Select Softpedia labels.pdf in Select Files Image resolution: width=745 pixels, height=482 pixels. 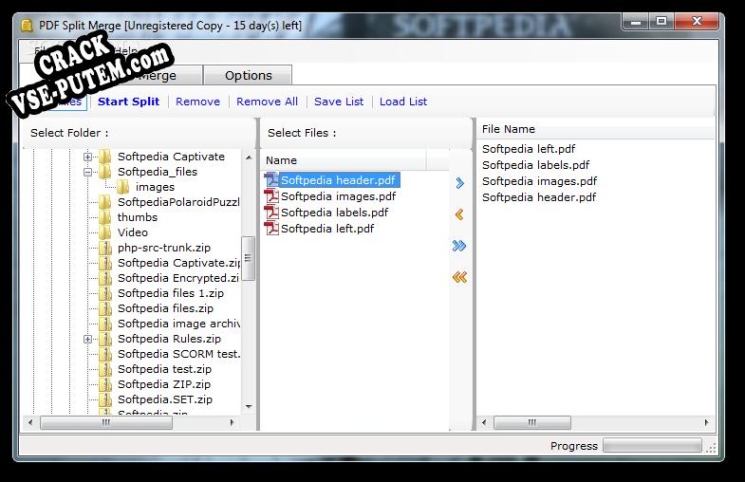coord(334,212)
